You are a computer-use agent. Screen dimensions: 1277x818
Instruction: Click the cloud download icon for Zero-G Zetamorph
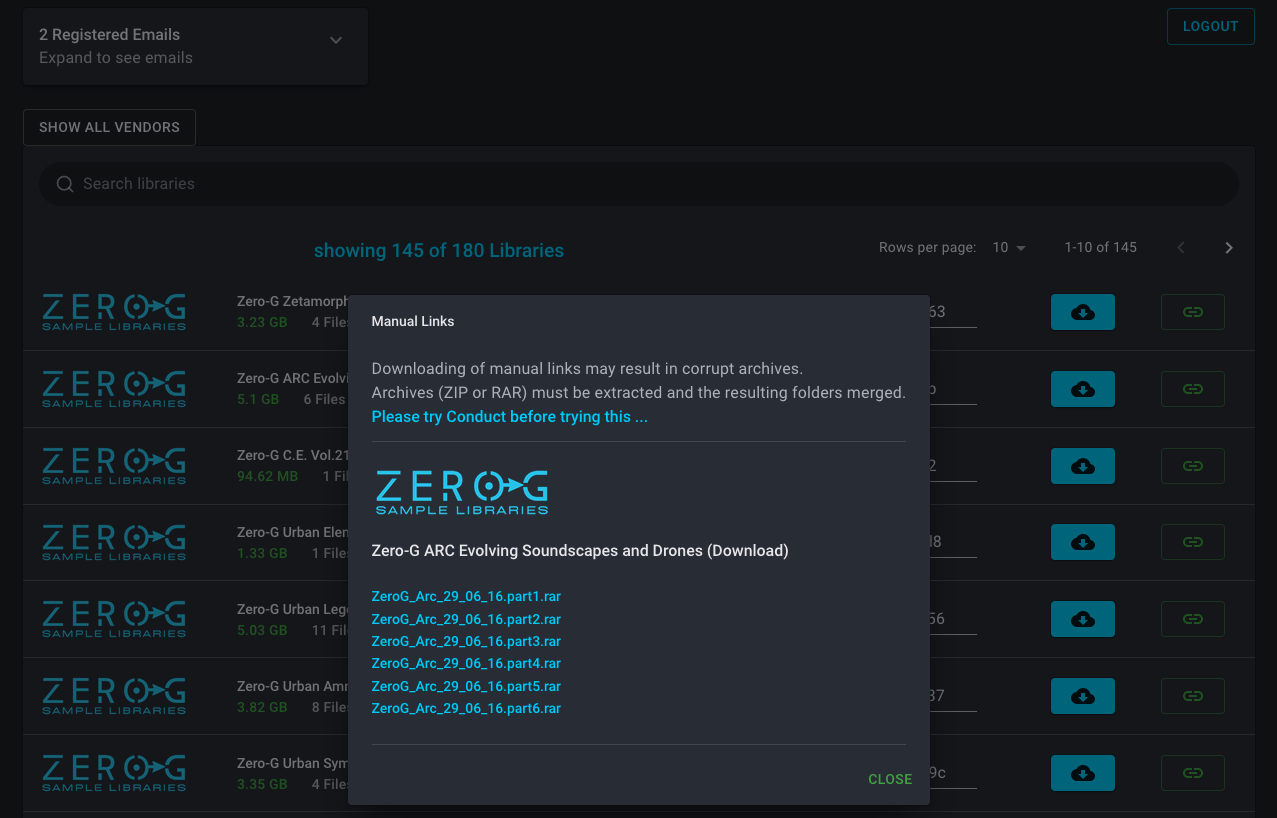[x=1082, y=312]
